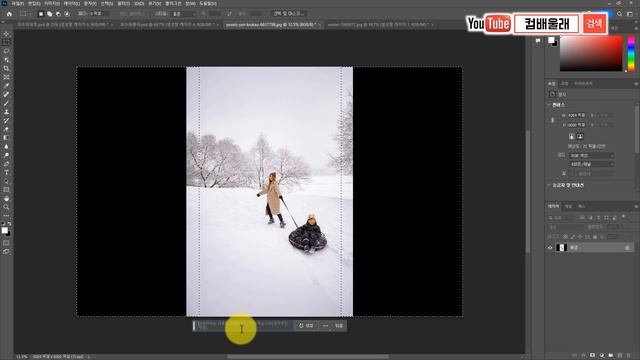
Task: Select the Path Selection tool
Action: click(6, 181)
